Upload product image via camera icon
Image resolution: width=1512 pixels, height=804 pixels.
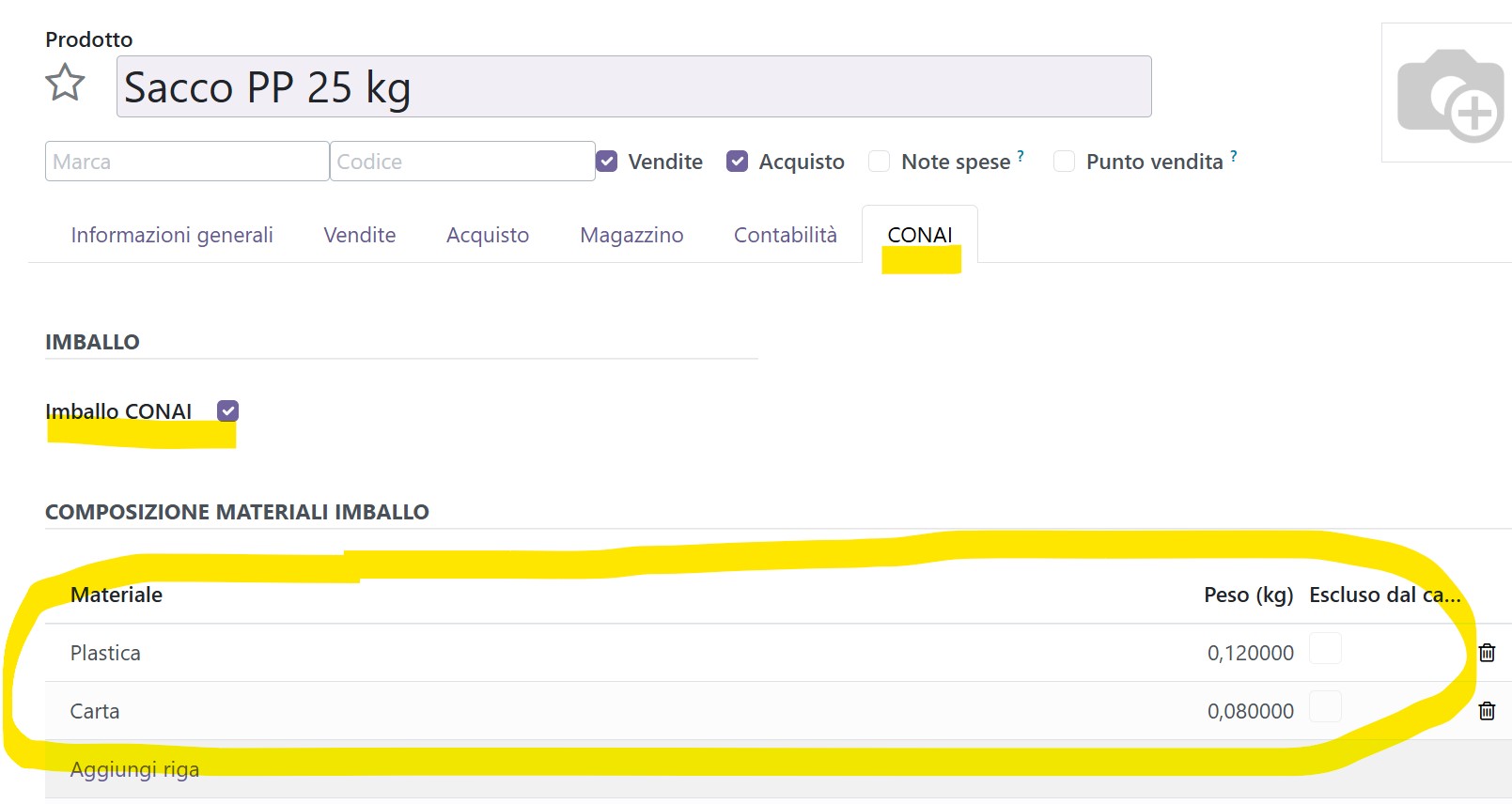[x=1451, y=95]
